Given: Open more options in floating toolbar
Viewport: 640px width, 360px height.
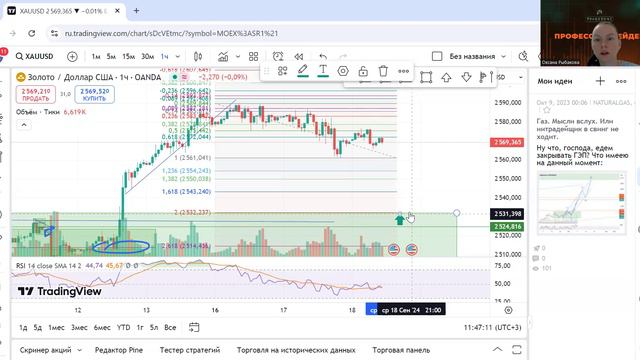Looking at the screenshot, I should click(403, 71).
